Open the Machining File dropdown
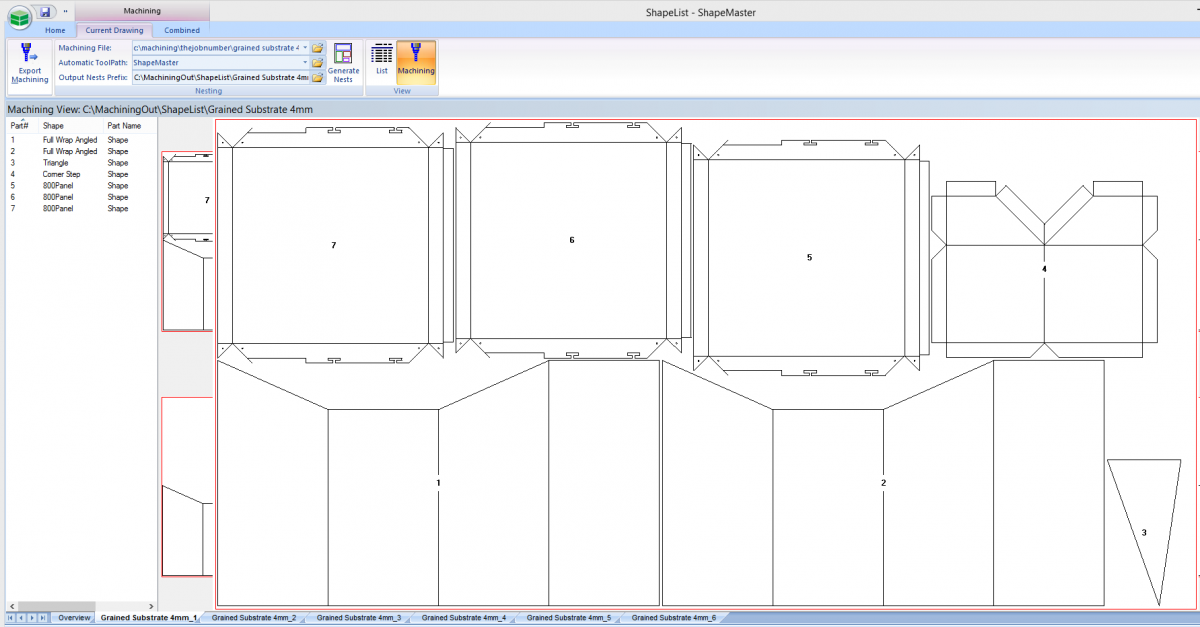 (x=304, y=47)
